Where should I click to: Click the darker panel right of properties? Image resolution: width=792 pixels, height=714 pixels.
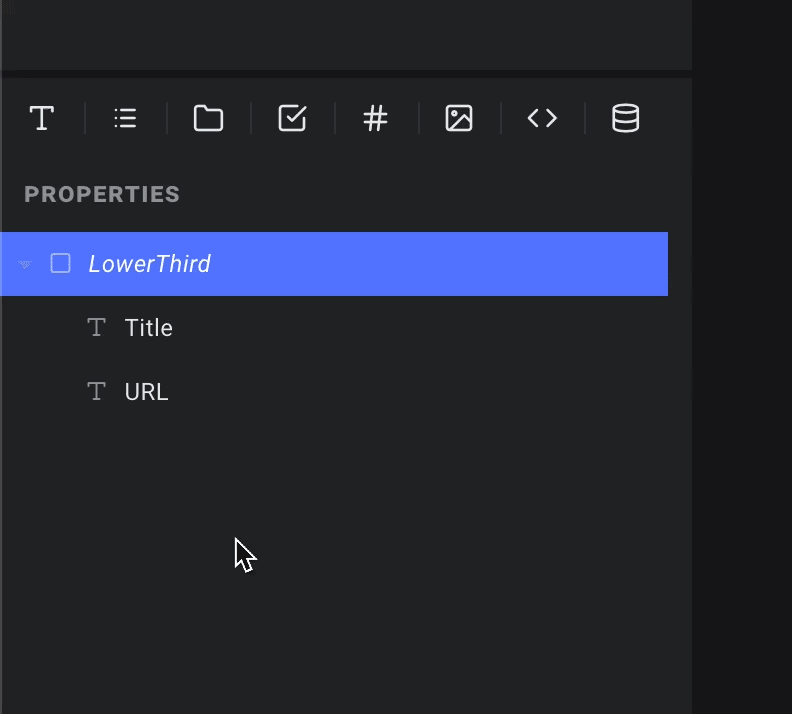(x=741, y=357)
